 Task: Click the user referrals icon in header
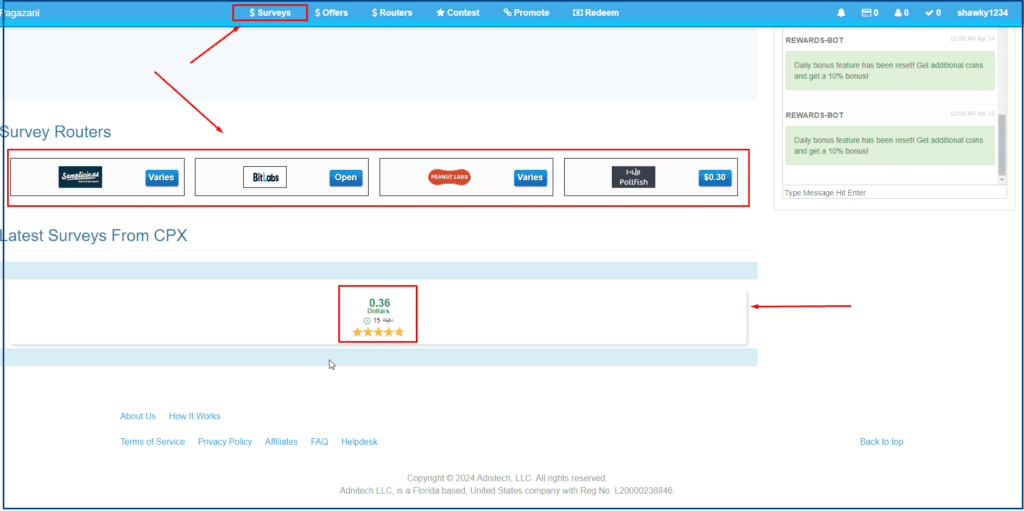[899, 13]
